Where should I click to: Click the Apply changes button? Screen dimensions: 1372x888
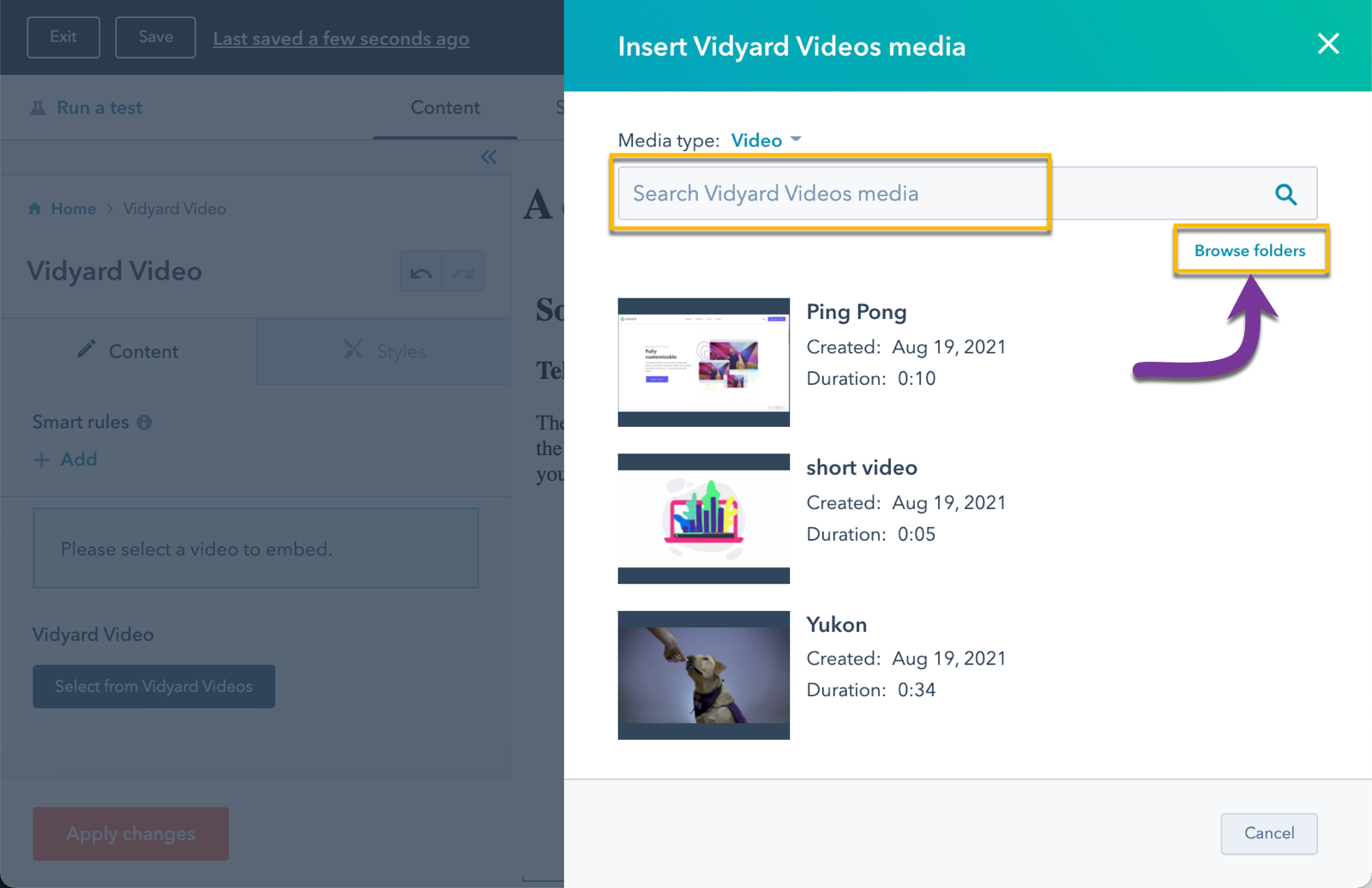pos(130,834)
